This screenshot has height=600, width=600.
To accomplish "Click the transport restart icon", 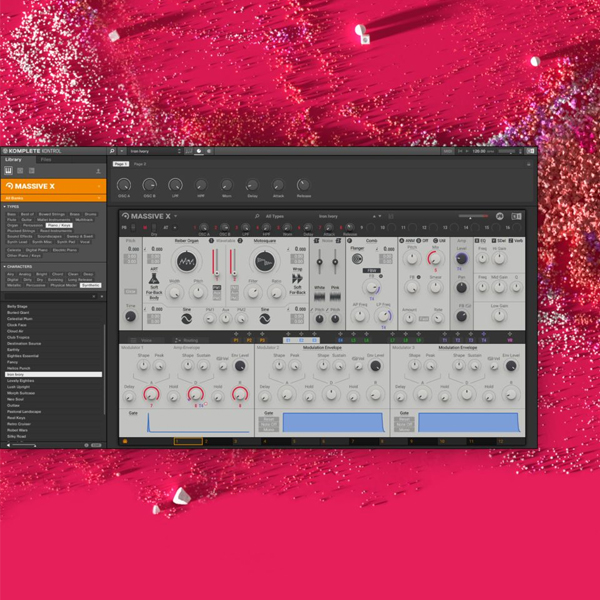I will pyautogui.click(x=460, y=152).
